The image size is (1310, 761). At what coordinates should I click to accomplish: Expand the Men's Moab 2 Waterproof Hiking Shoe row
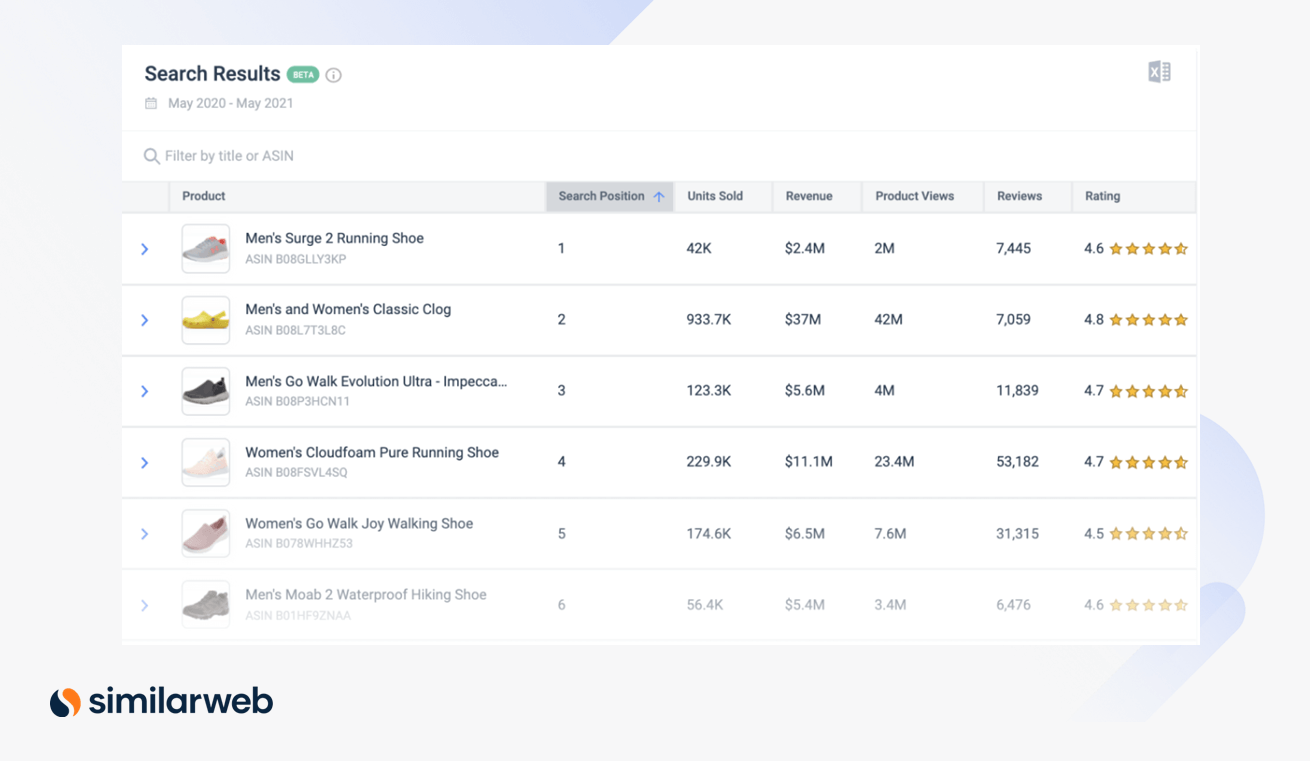point(144,604)
